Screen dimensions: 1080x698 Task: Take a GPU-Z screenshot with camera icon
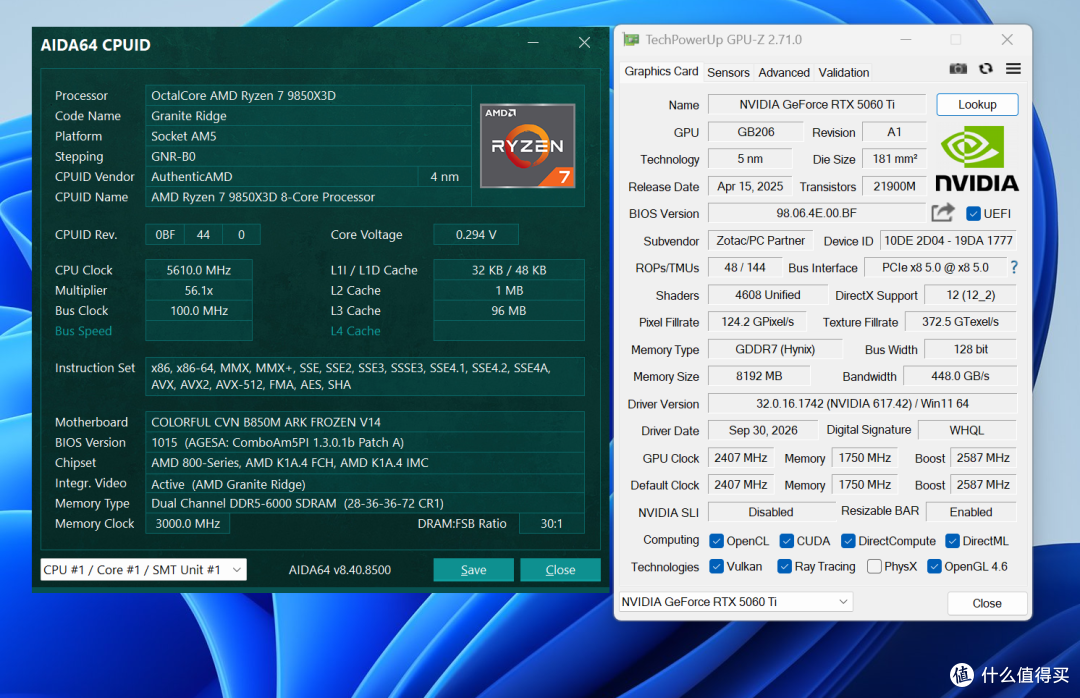coord(958,69)
